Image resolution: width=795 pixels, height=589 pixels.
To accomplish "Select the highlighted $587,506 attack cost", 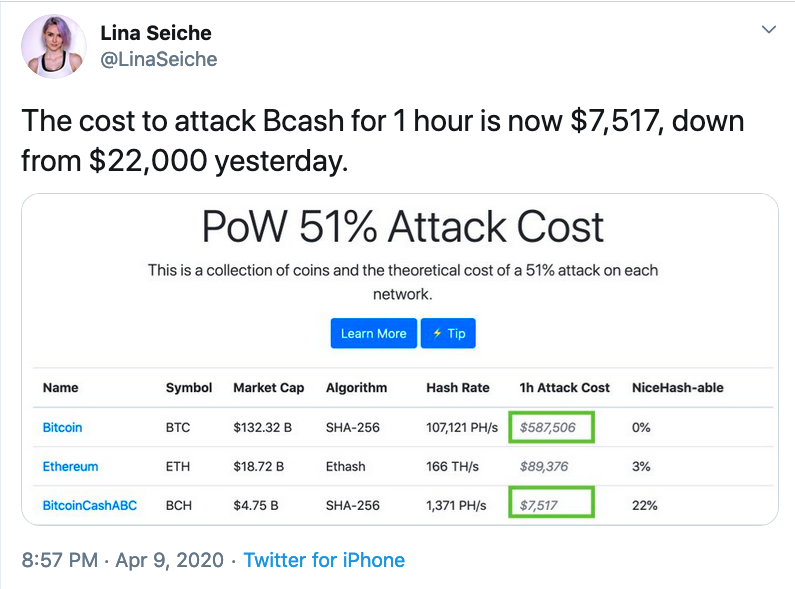I will [551, 427].
